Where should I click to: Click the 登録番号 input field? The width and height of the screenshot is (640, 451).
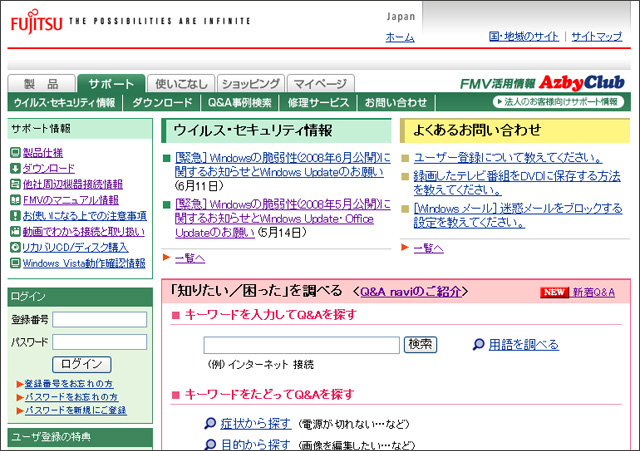click(100, 320)
